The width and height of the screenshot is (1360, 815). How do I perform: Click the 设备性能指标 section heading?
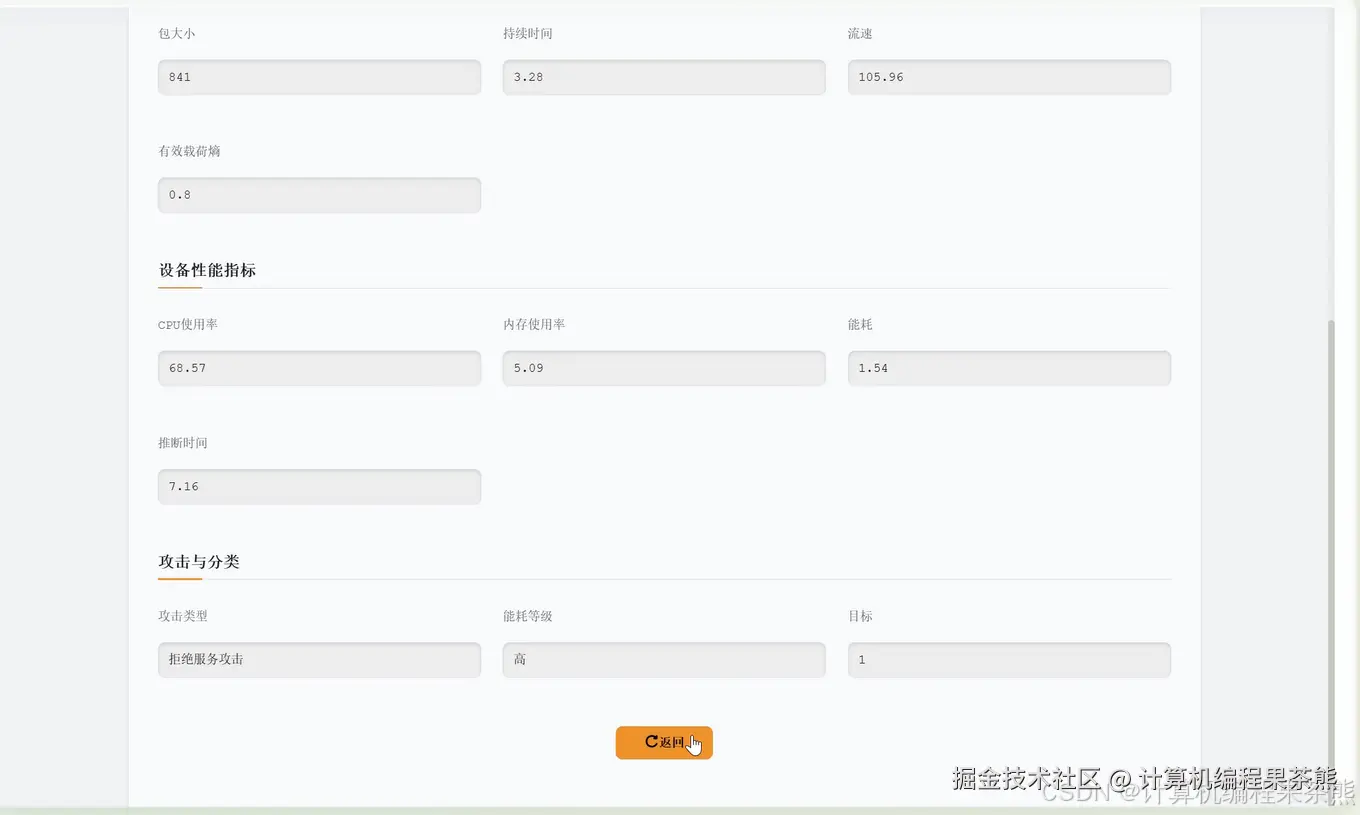click(207, 270)
